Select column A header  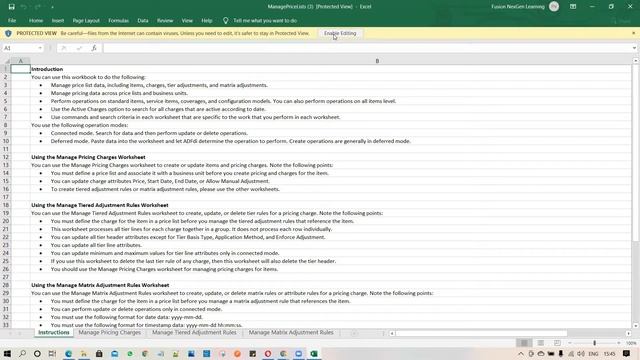(20, 61)
